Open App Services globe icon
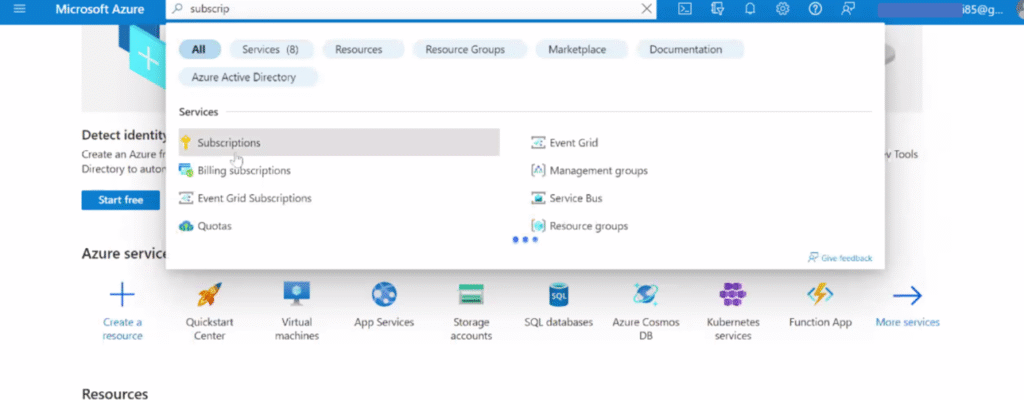The width and height of the screenshot is (1024, 400). [384, 295]
